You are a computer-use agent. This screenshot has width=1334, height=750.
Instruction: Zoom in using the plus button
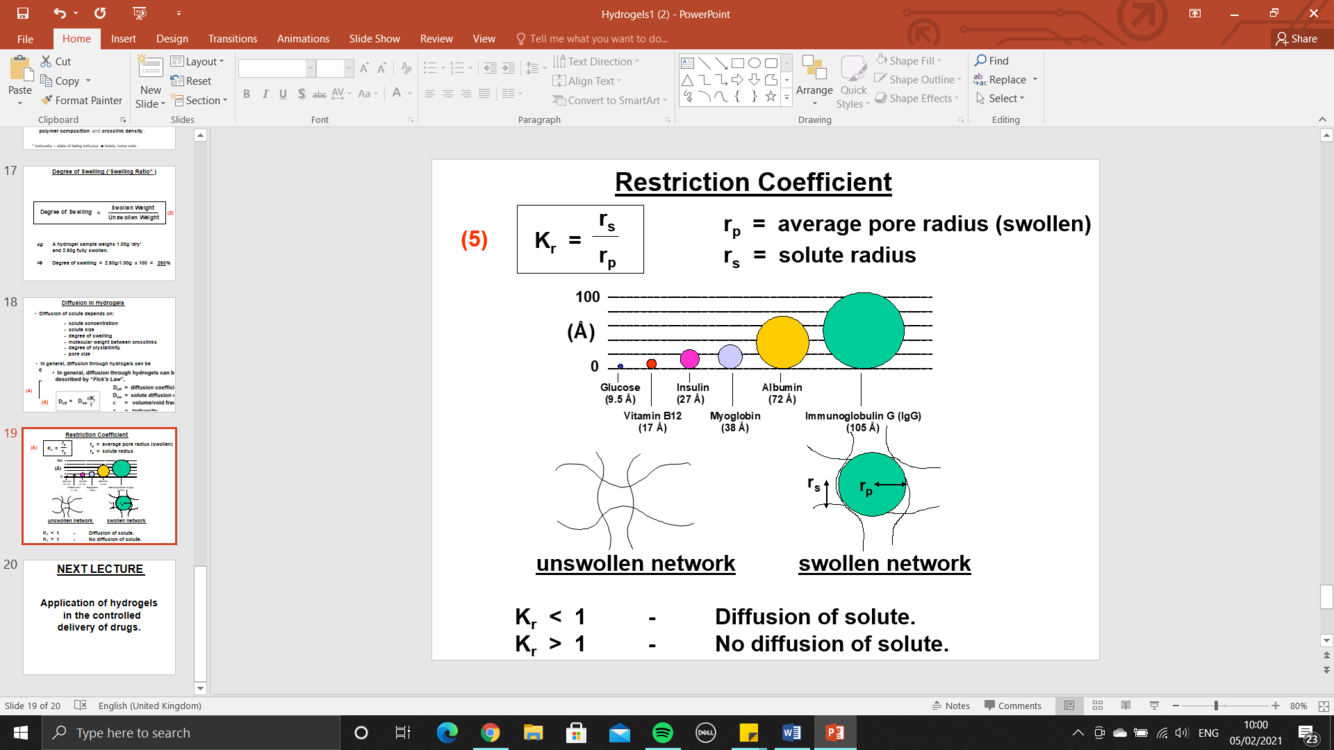click(x=1275, y=706)
